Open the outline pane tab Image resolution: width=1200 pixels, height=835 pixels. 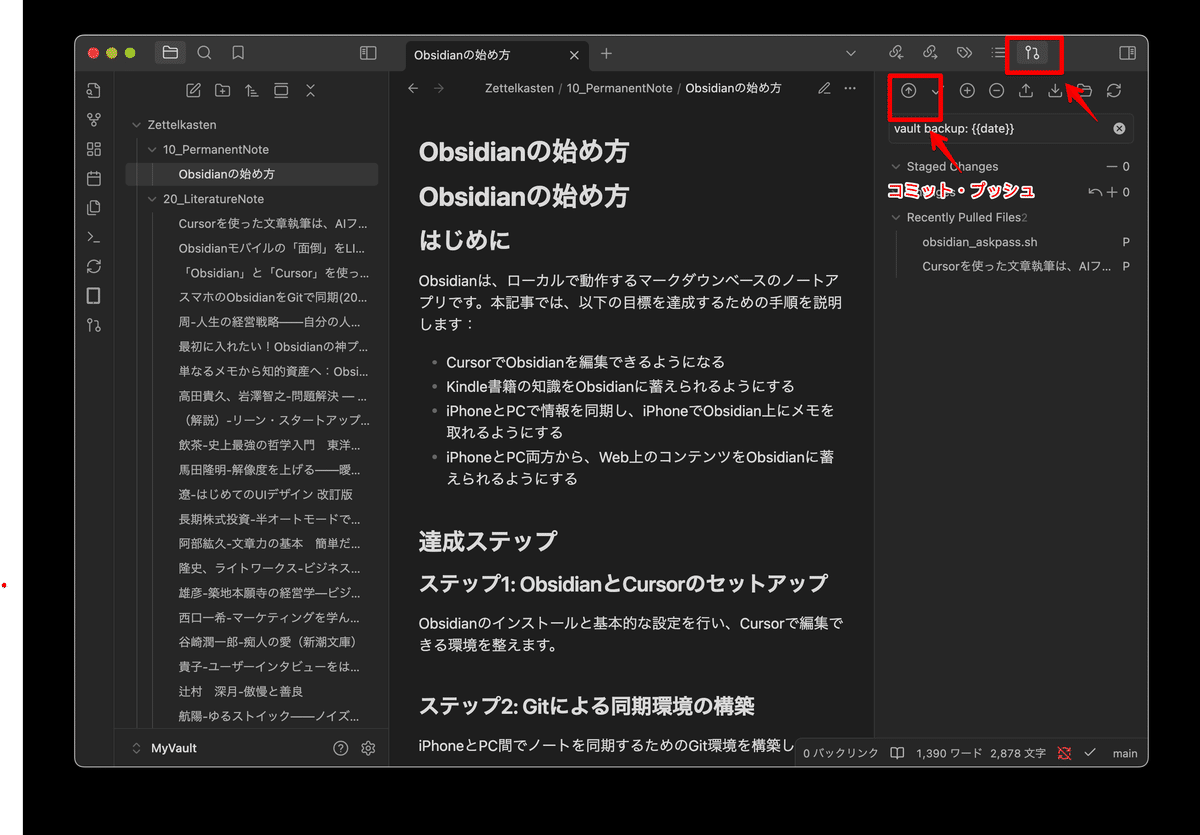pyautogui.click(x=998, y=53)
